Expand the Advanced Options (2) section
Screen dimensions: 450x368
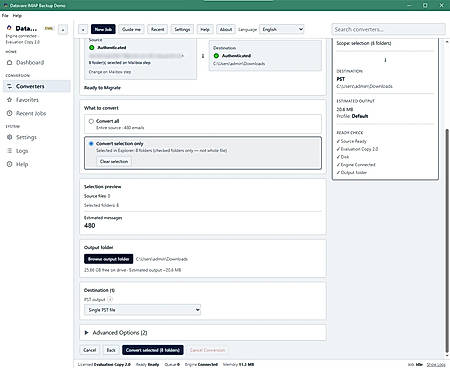click(x=203, y=332)
